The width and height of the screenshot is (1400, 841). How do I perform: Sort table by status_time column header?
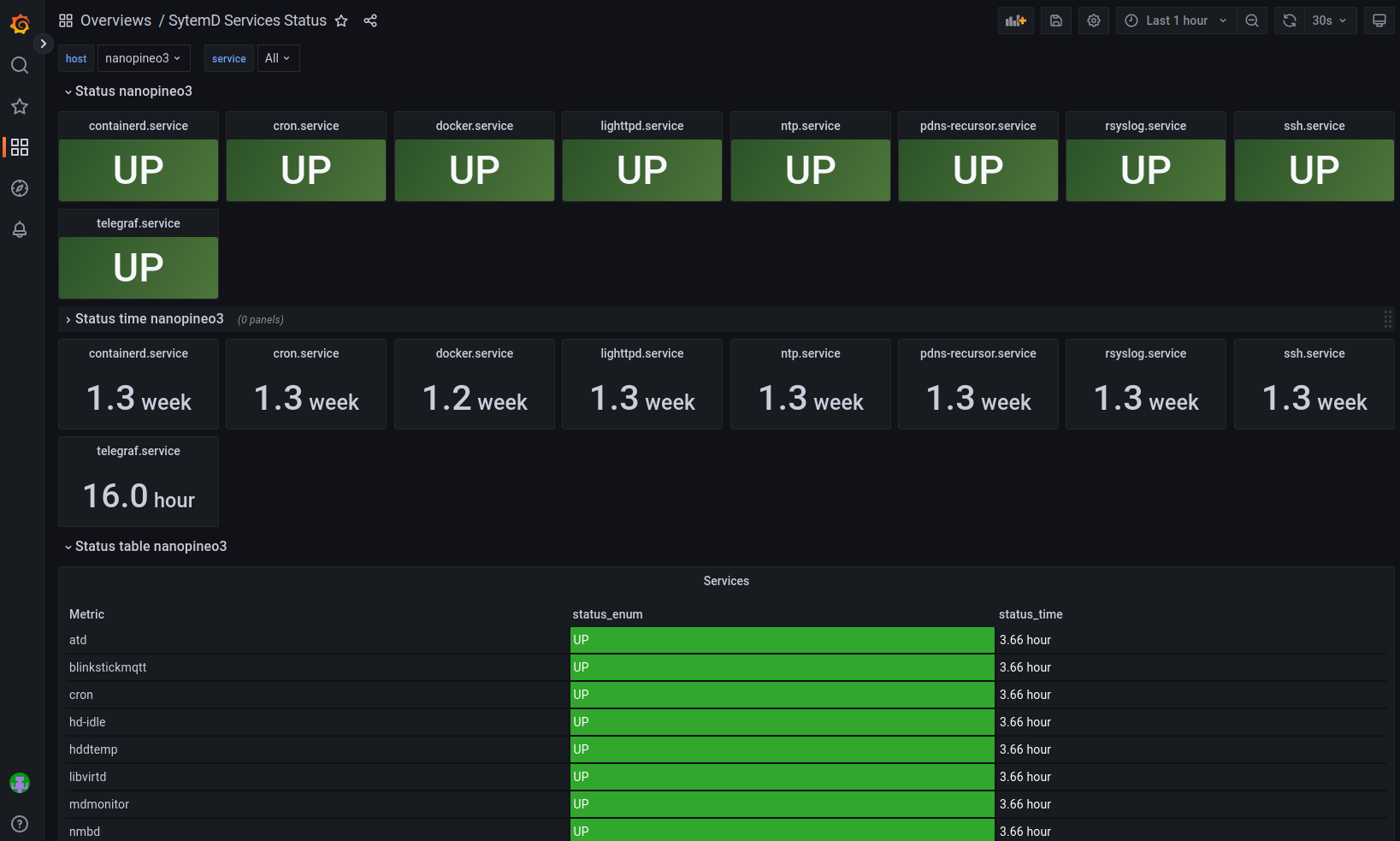click(x=1031, y=614)
